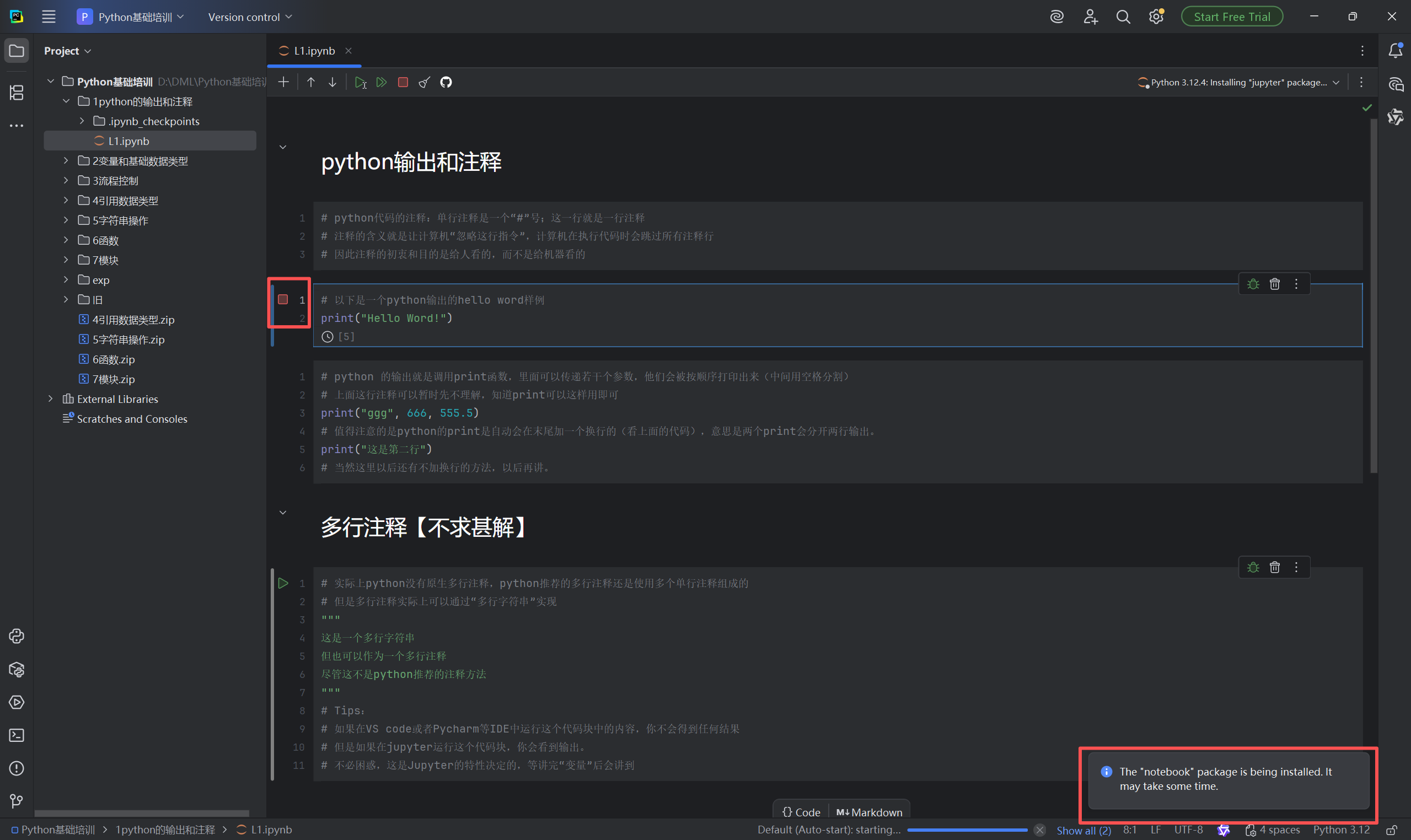Open the Python Console tool window

[17, 636]
